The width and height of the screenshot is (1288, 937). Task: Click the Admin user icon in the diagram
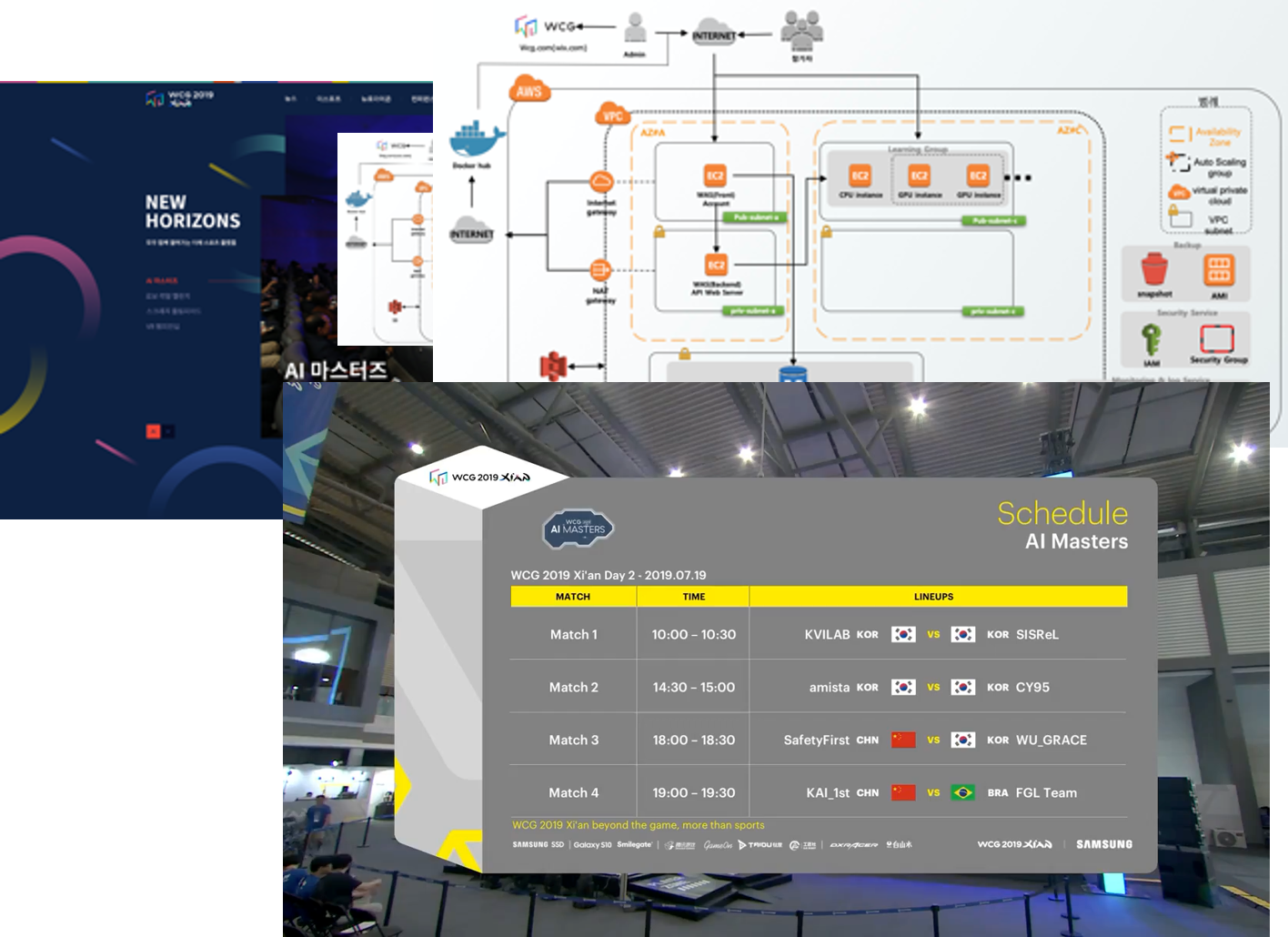635,29
